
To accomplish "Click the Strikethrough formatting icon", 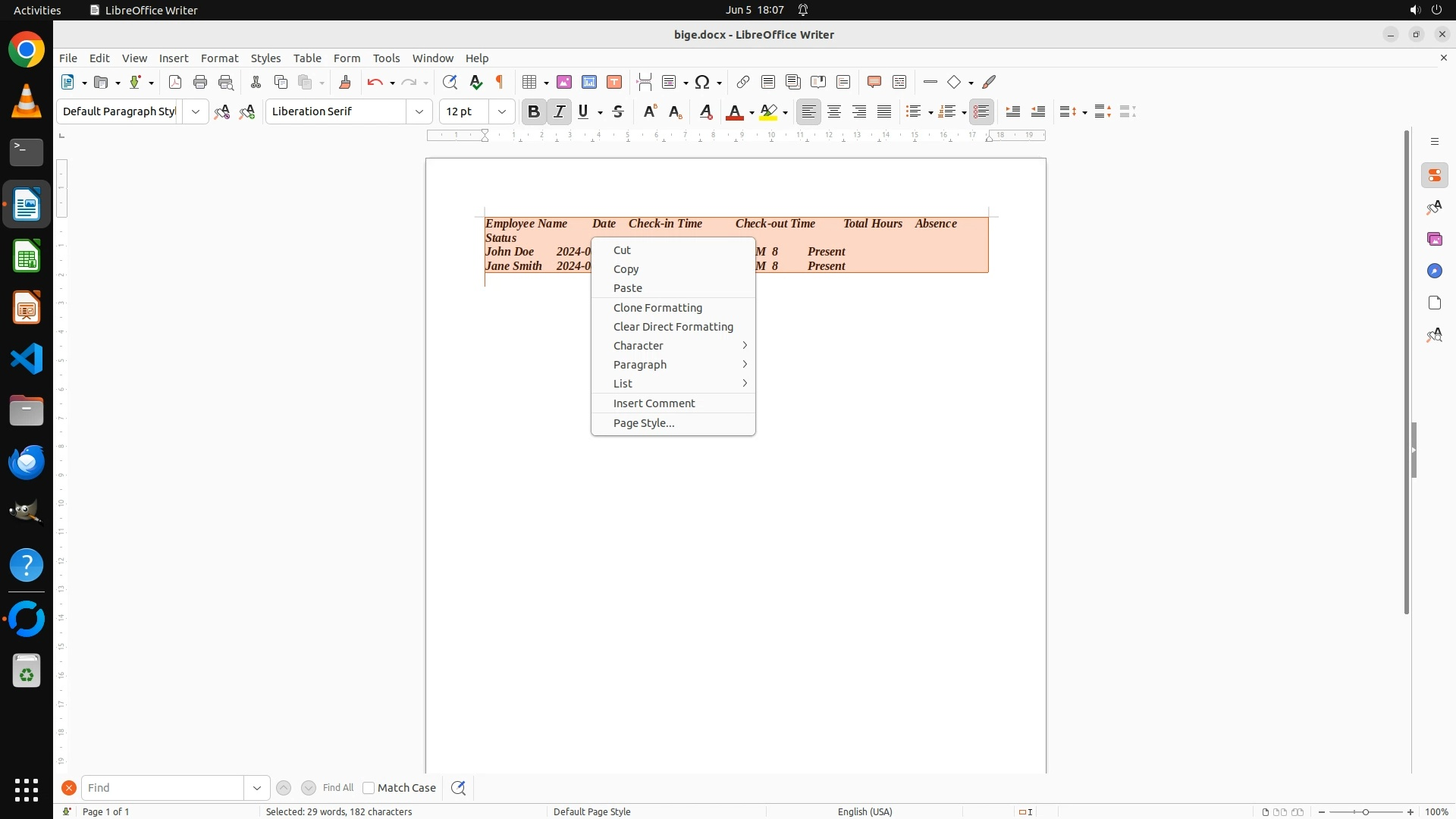I will (618, 111).
